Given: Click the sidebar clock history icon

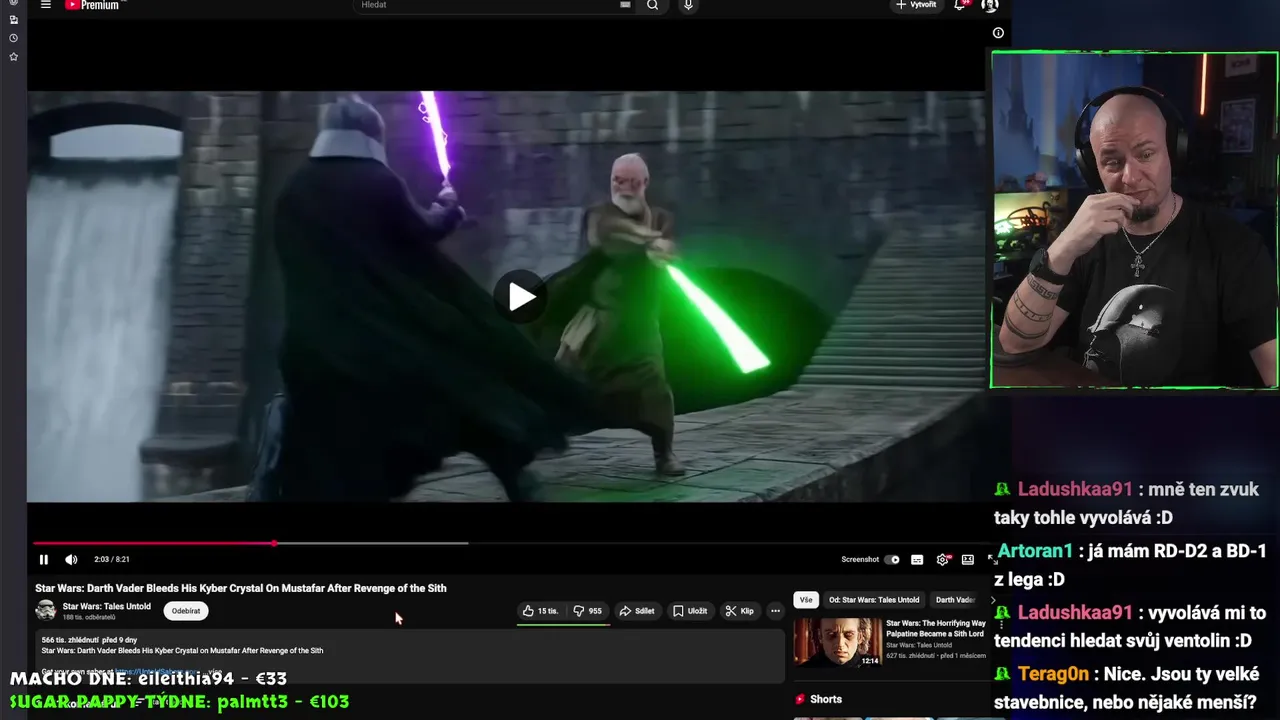Looking at the screenshot, I should [13, 38].
